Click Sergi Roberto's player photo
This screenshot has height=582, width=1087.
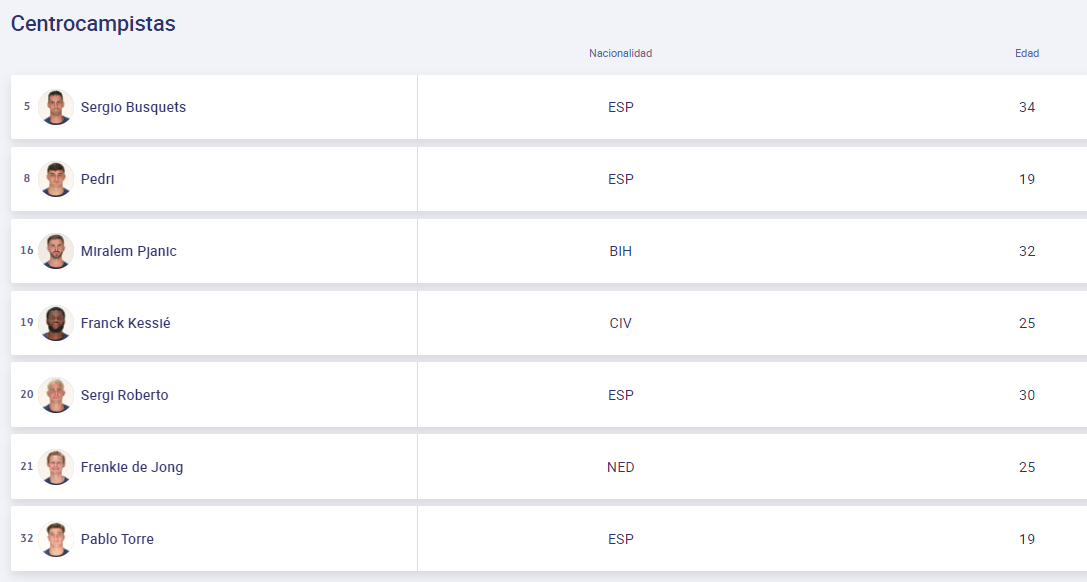pos(56,395)
